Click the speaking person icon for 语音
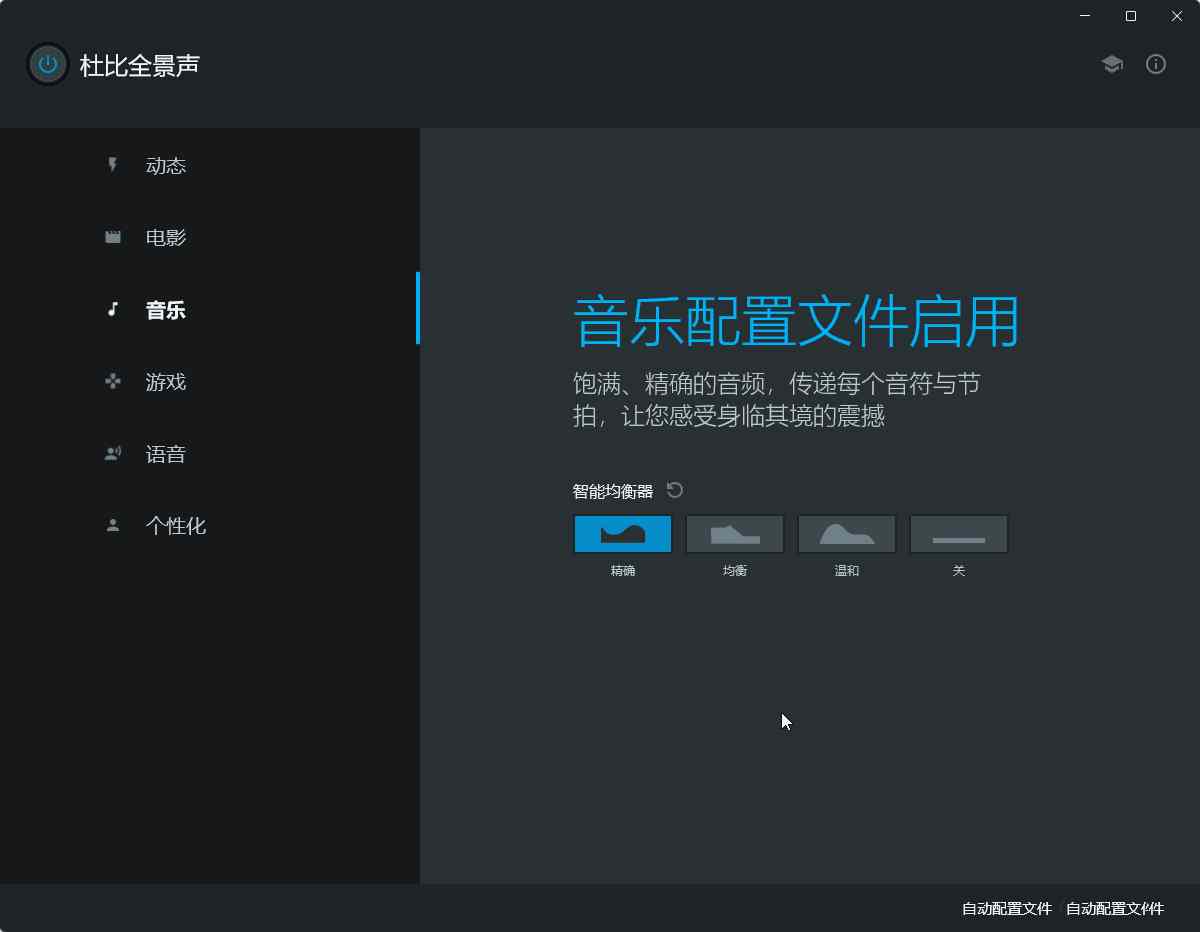Screen dimensions: 1200x932 [x=112, y=454]
